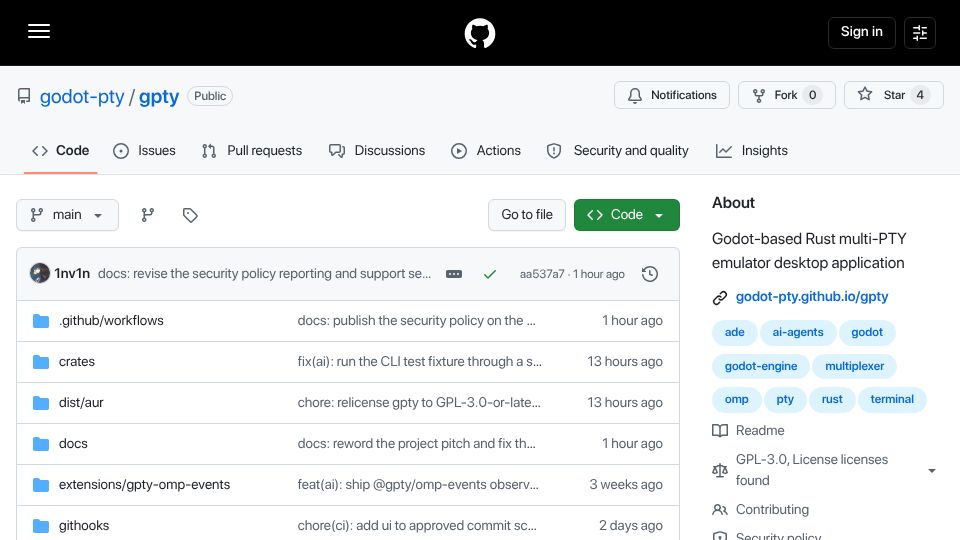Select the Readme book icon

[x=720, y=430]
